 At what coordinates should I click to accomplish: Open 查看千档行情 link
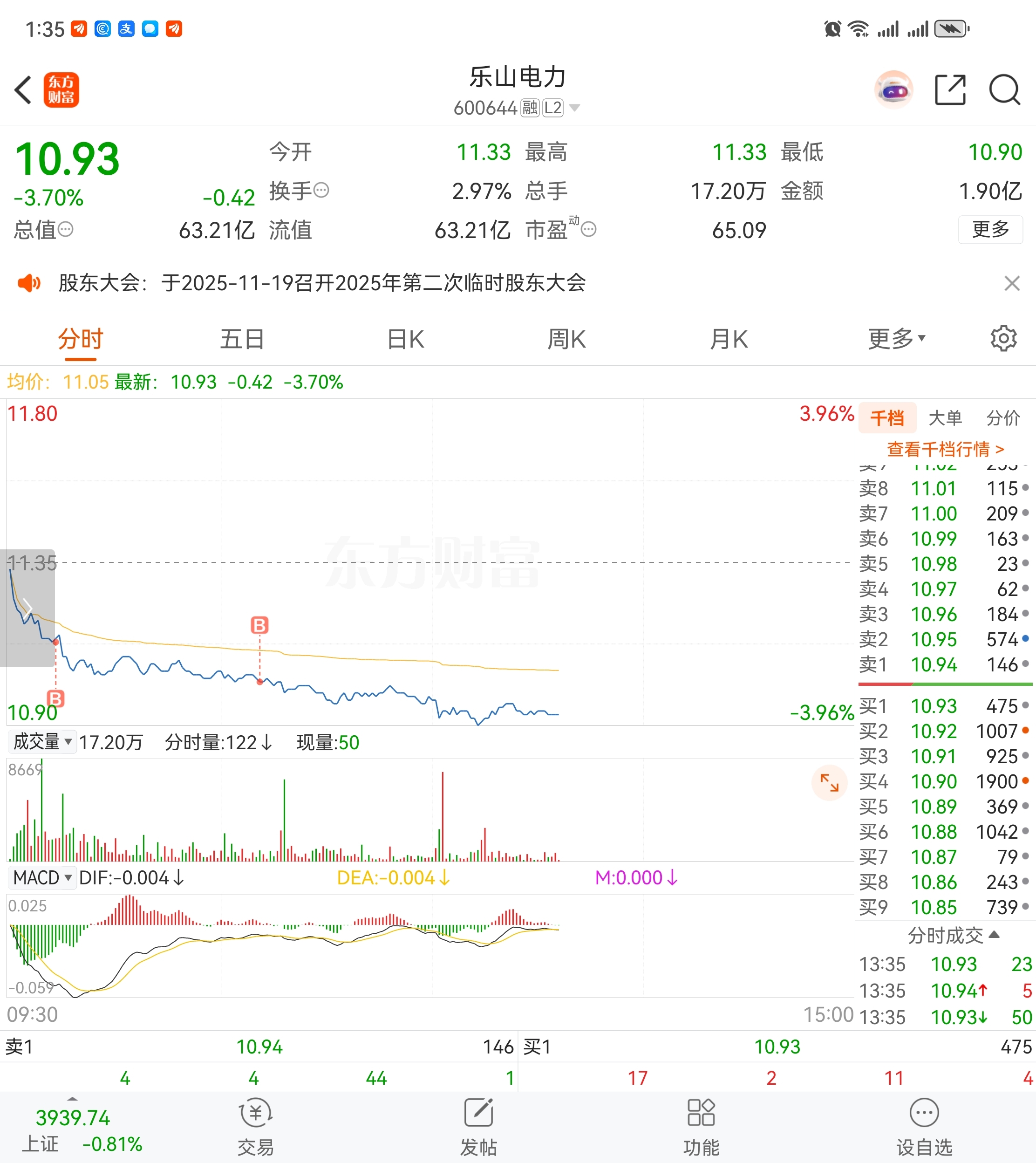point(945,449)
